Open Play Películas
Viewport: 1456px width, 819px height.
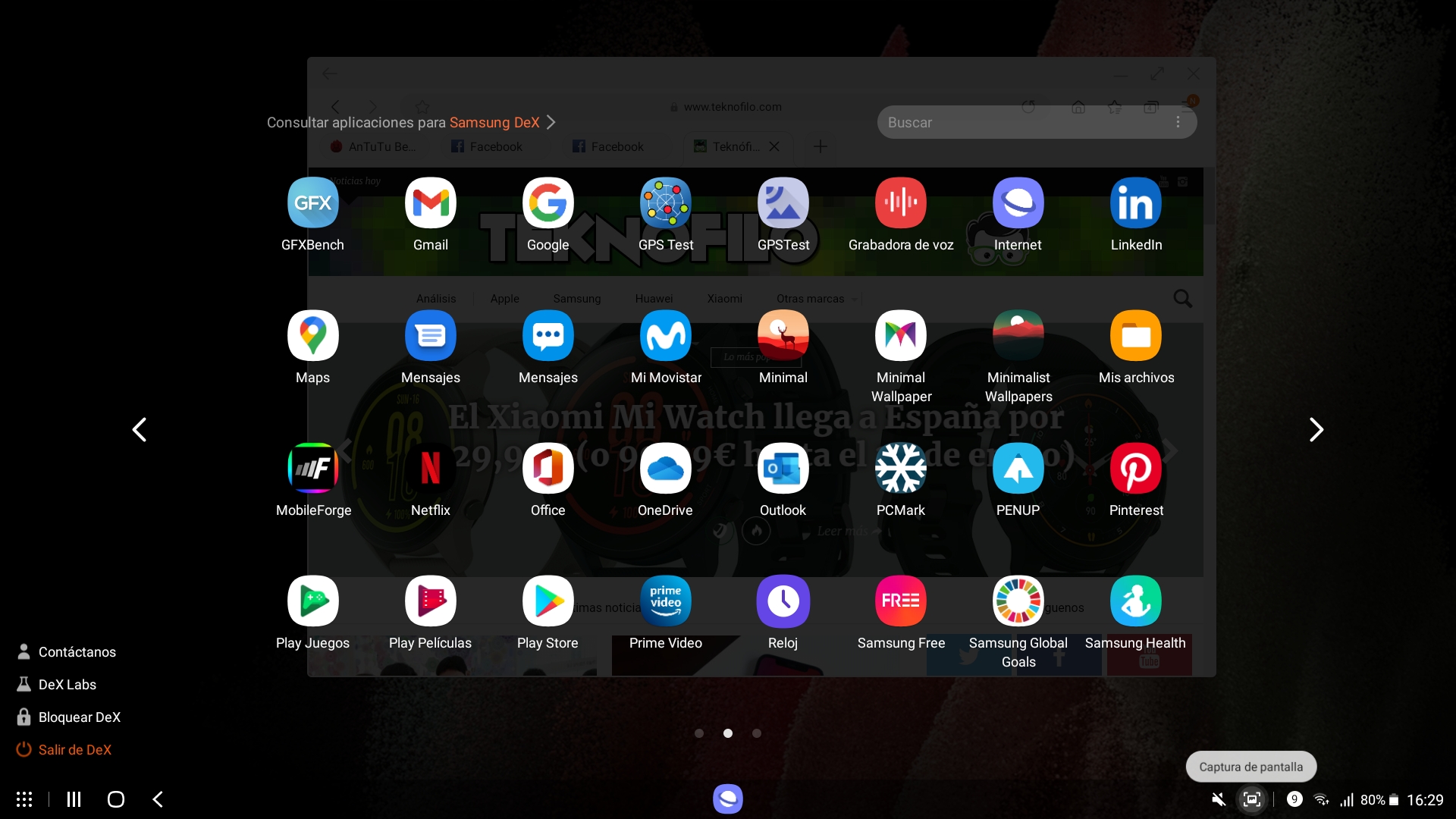(430, 601)
